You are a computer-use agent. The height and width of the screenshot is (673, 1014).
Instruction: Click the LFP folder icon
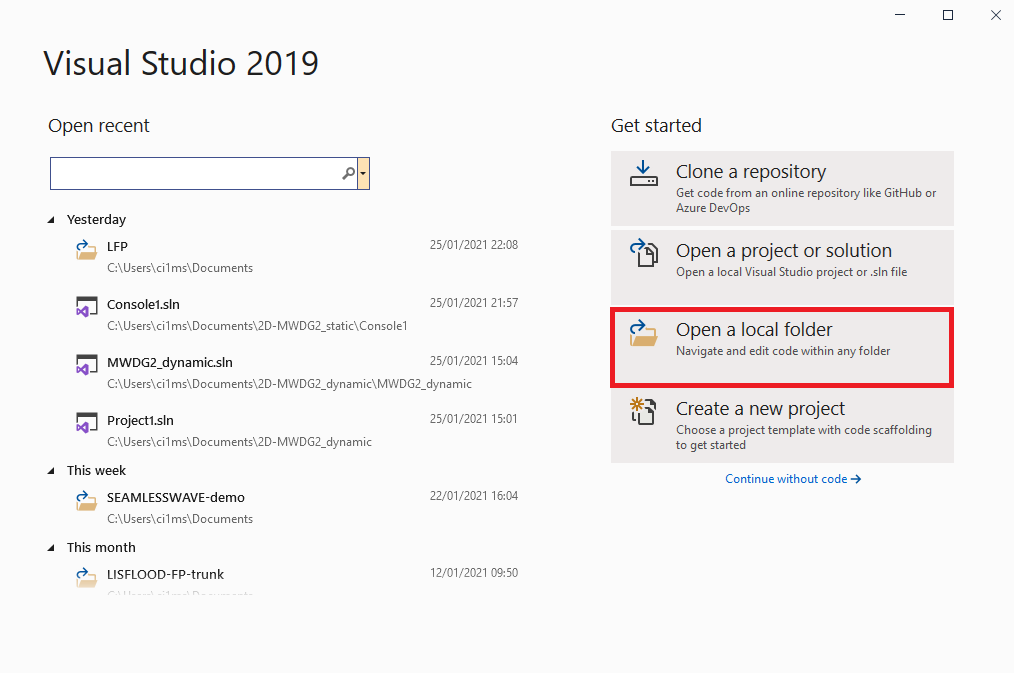87,250
